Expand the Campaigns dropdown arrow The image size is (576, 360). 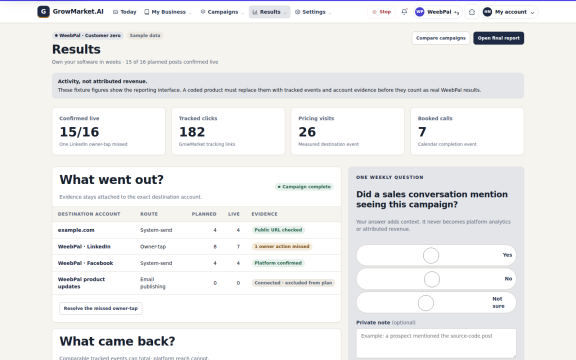[x=242, y=12]
